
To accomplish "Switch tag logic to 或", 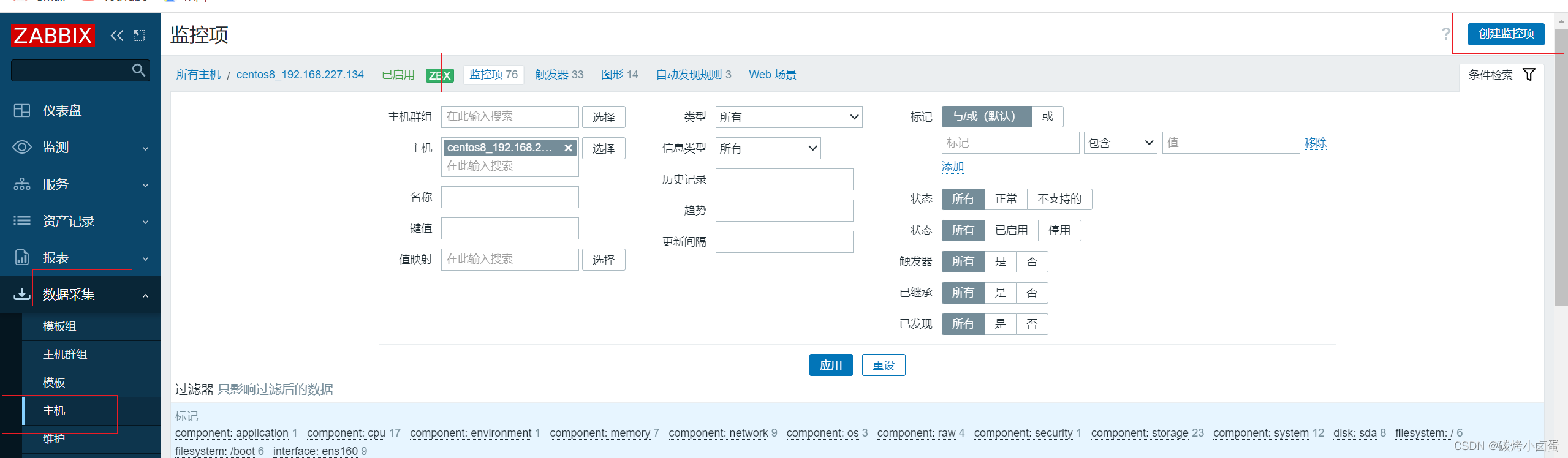I will click(1048, 116).
